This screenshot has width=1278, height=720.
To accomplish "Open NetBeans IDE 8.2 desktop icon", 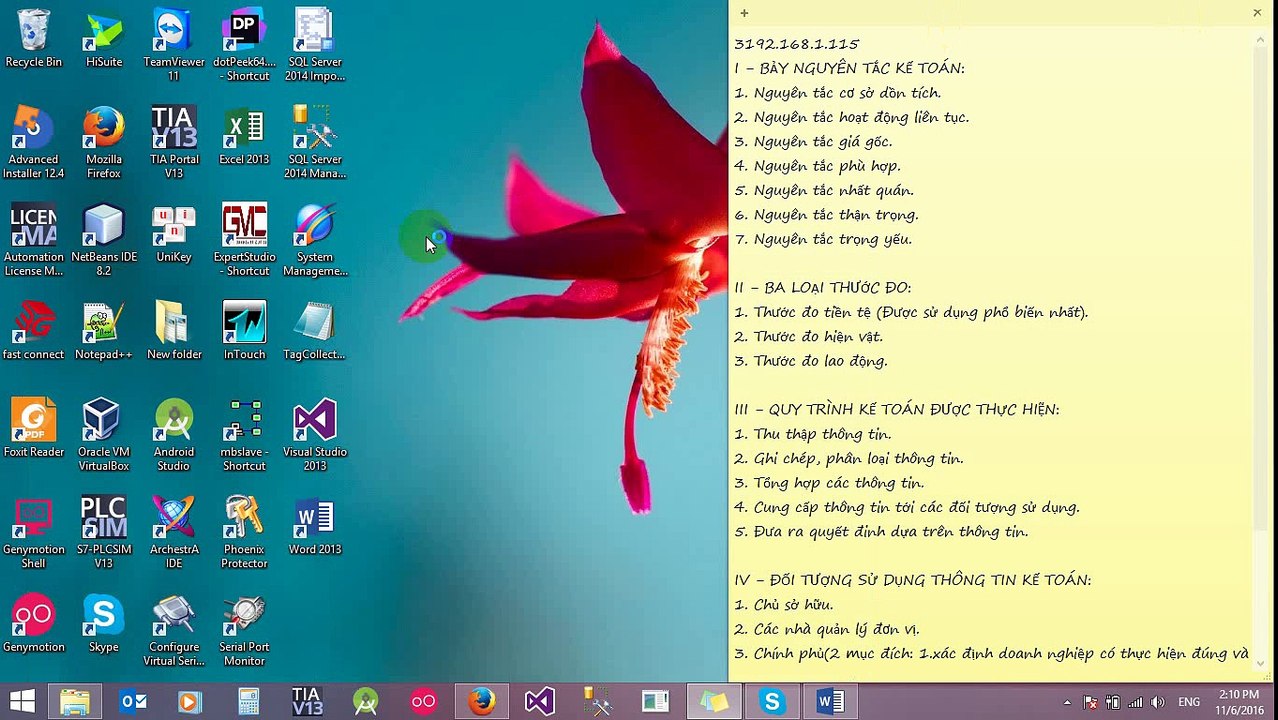I will pos(104,240).
